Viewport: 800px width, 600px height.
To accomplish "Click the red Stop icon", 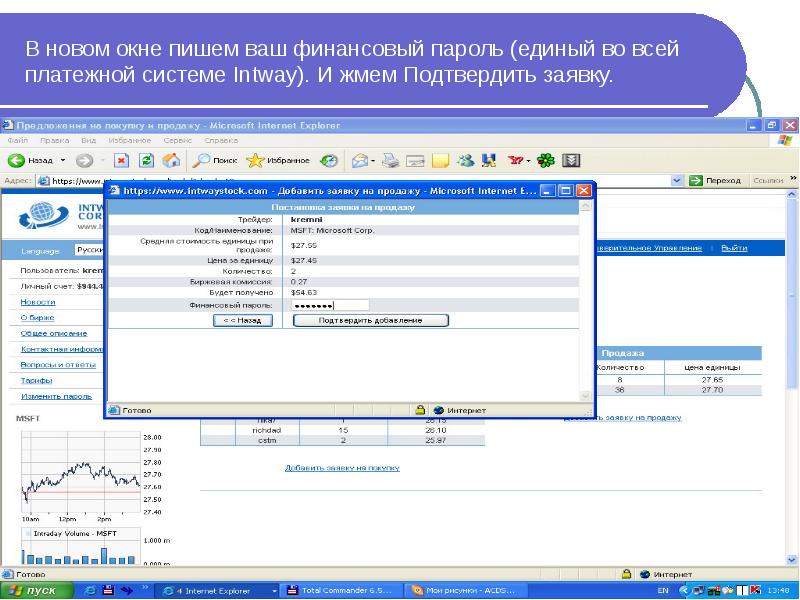I will 122,160.
